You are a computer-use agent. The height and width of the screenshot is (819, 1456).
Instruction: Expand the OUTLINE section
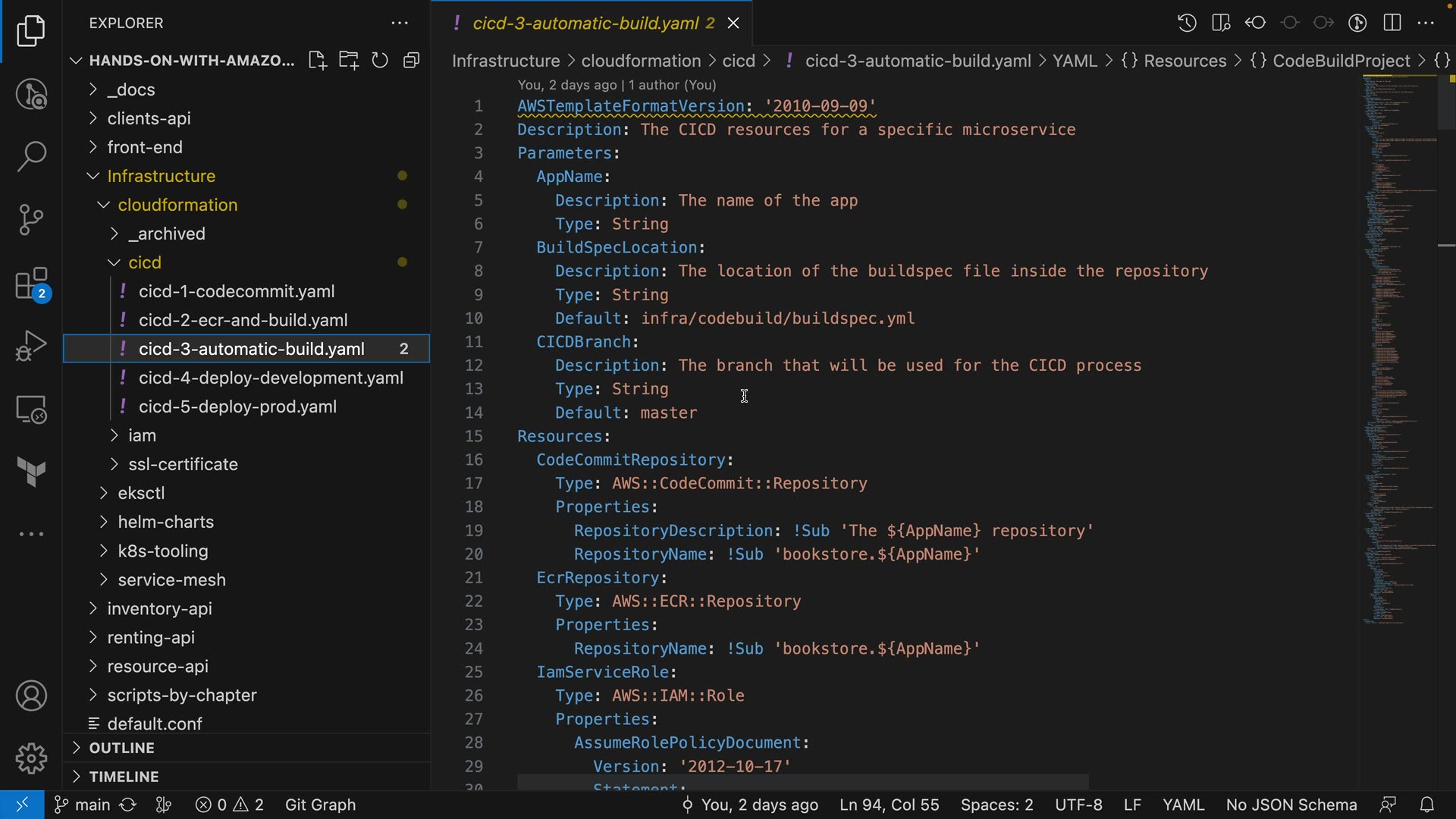pos(121,748)
